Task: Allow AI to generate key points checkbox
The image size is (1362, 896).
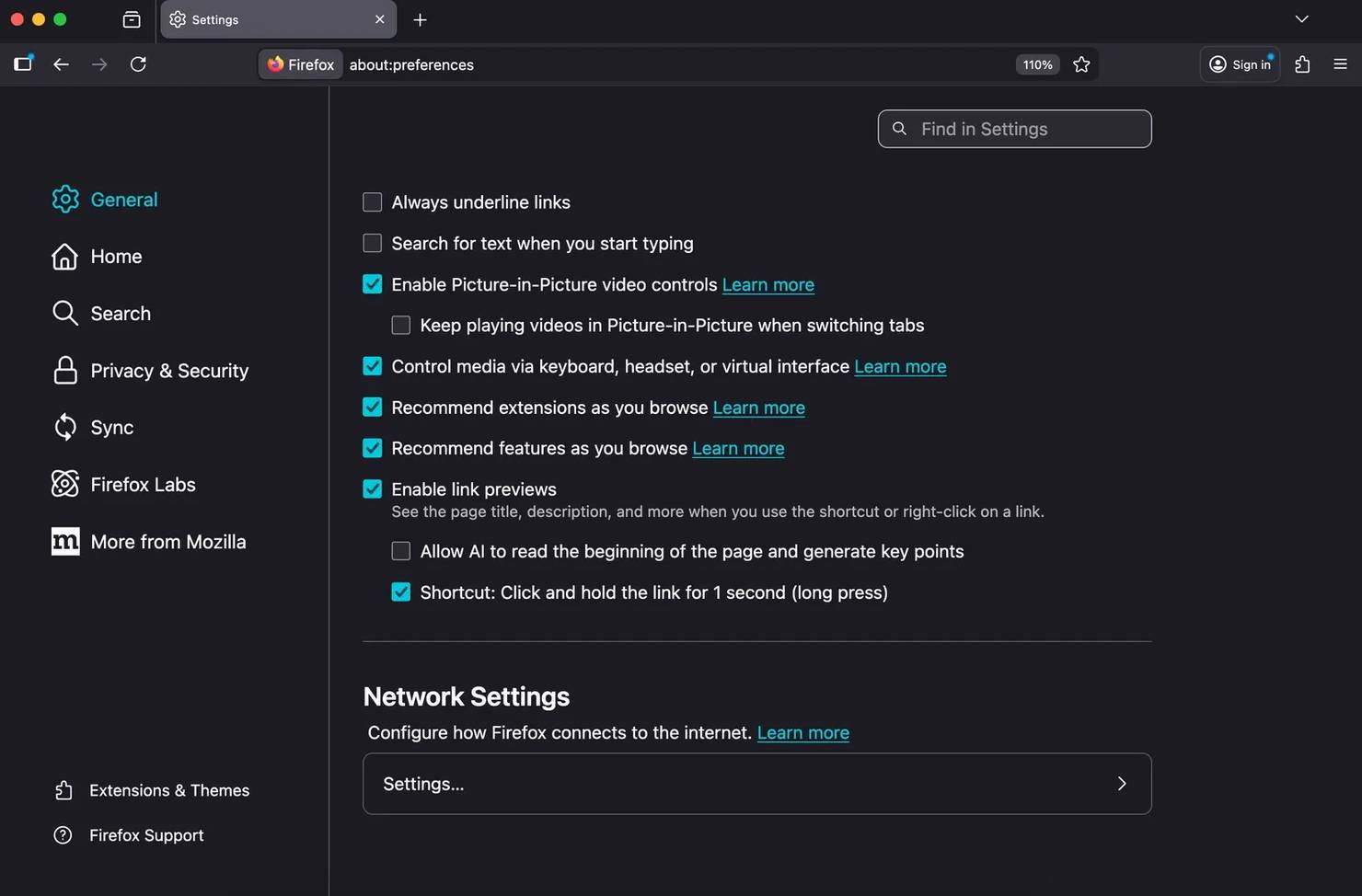Action: (x=401, y=552)
